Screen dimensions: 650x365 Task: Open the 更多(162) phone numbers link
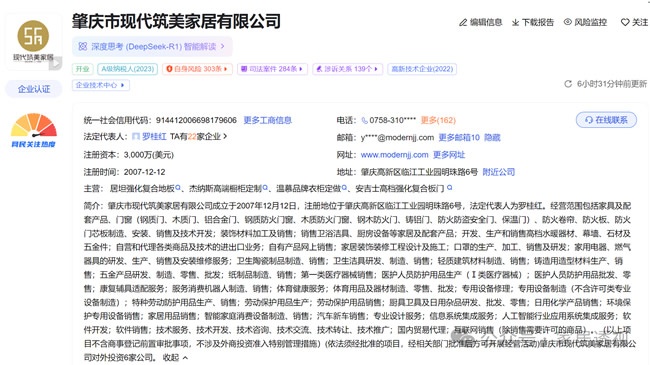pos(438,120)
